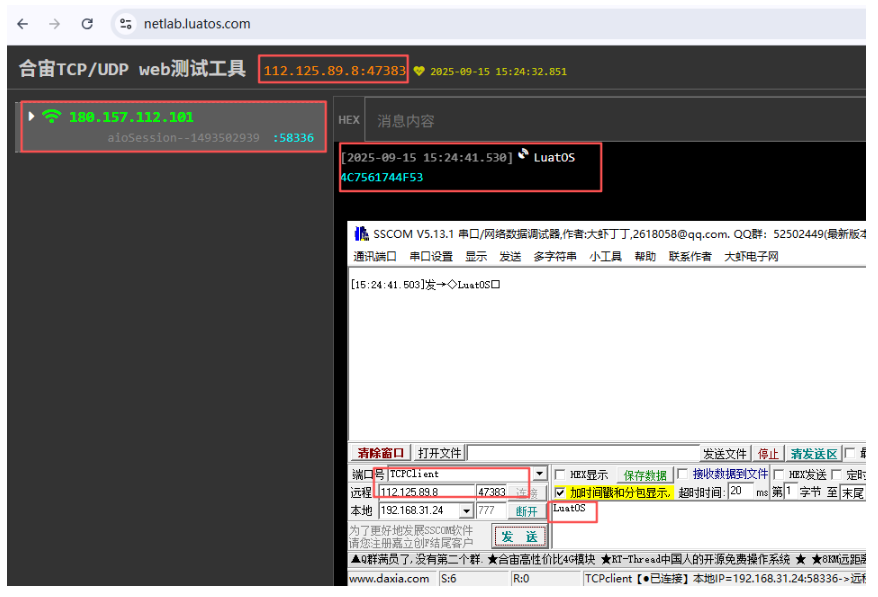
Task: Expand the 180.157.112.101 client entry
Action: 31,116
